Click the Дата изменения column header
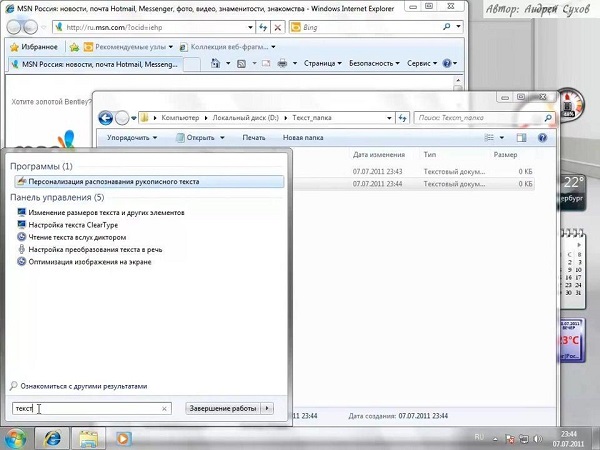Image resolution: width=600 pixels, height=450 pixels. [377, 156]
